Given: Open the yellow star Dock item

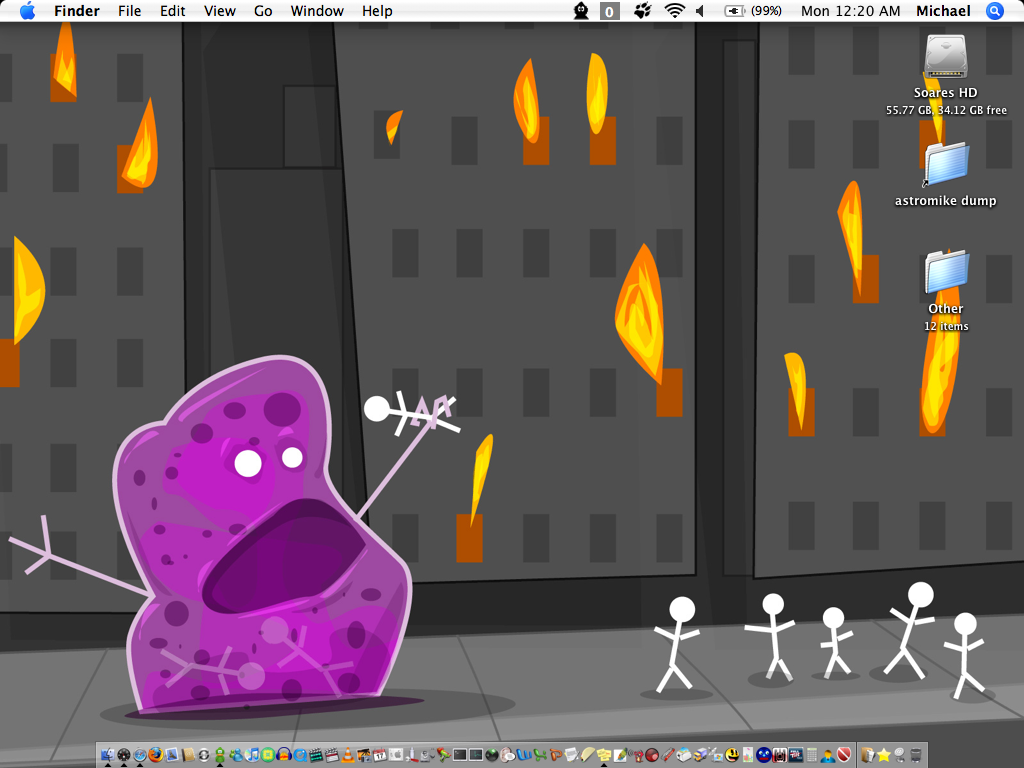Looking at the screenshot, I should [x=884, y=755].
